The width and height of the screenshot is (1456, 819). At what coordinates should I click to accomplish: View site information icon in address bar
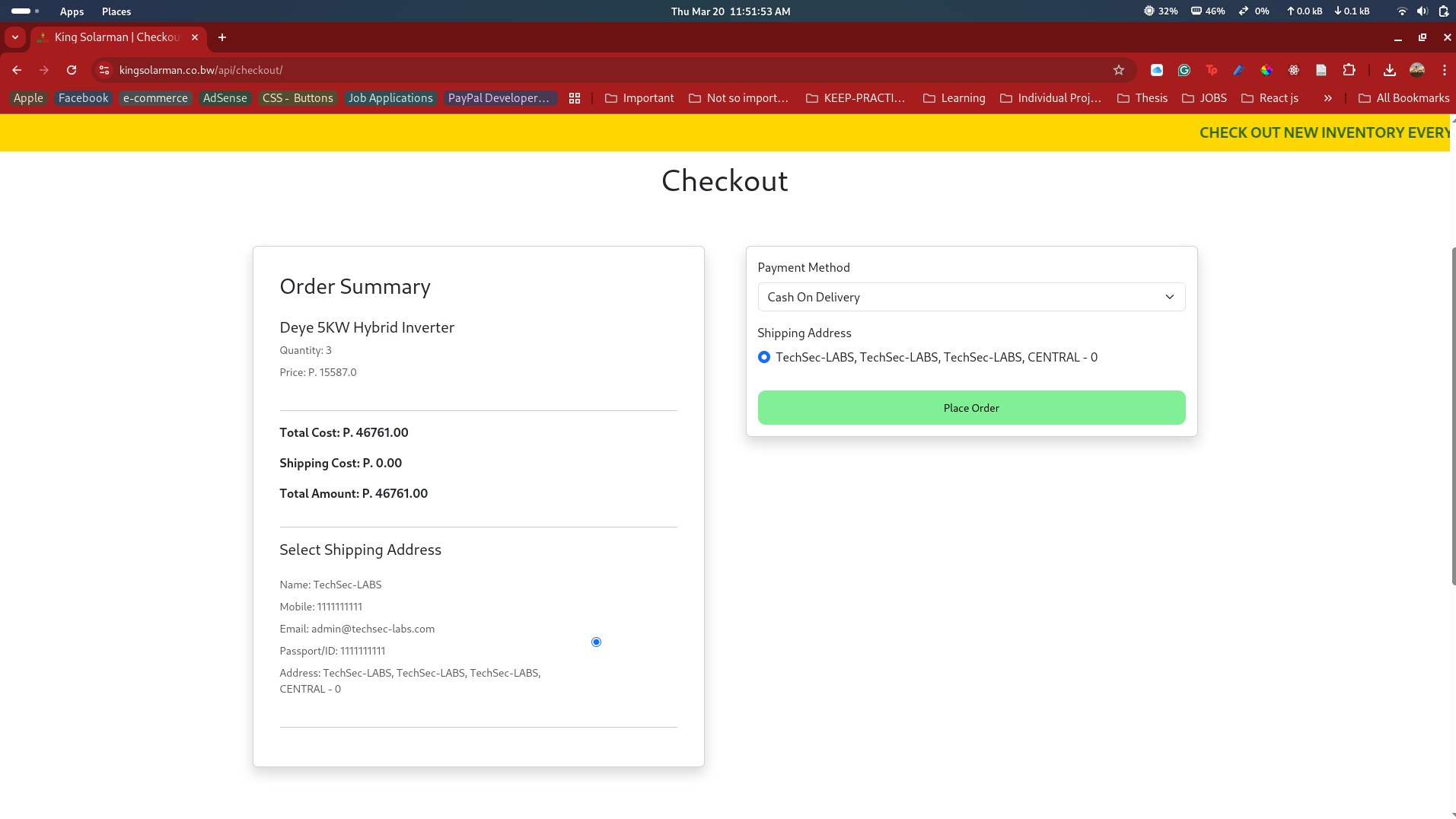coord(105,70)
